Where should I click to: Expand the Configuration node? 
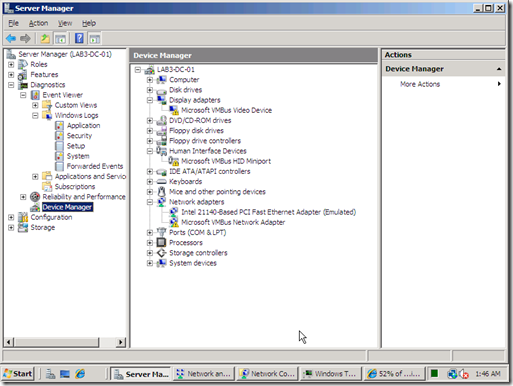[11, 217]
